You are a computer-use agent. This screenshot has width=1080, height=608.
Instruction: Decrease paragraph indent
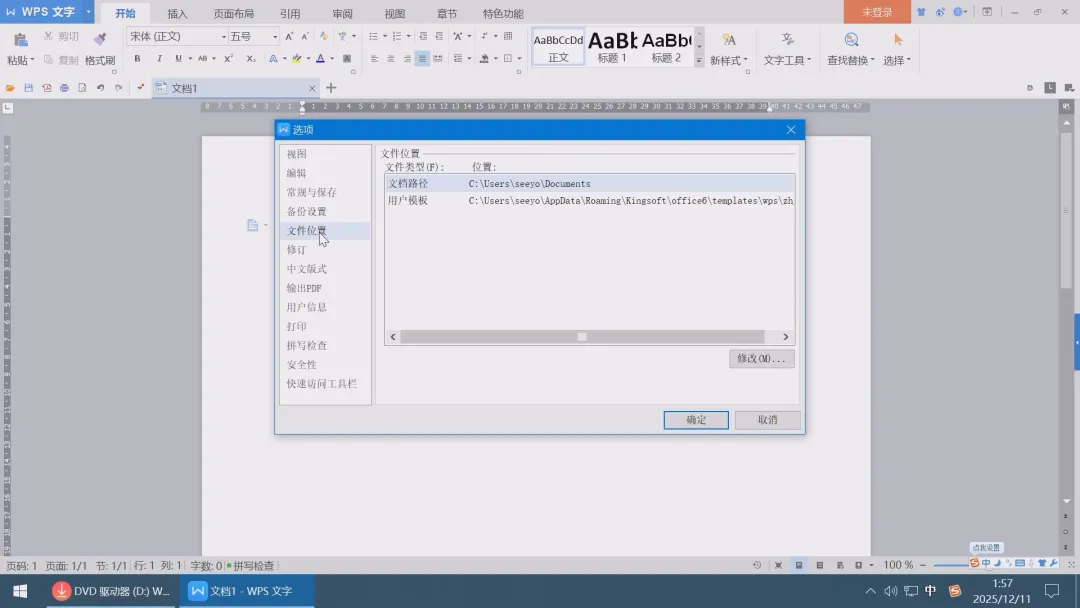[x=423, y=36]
